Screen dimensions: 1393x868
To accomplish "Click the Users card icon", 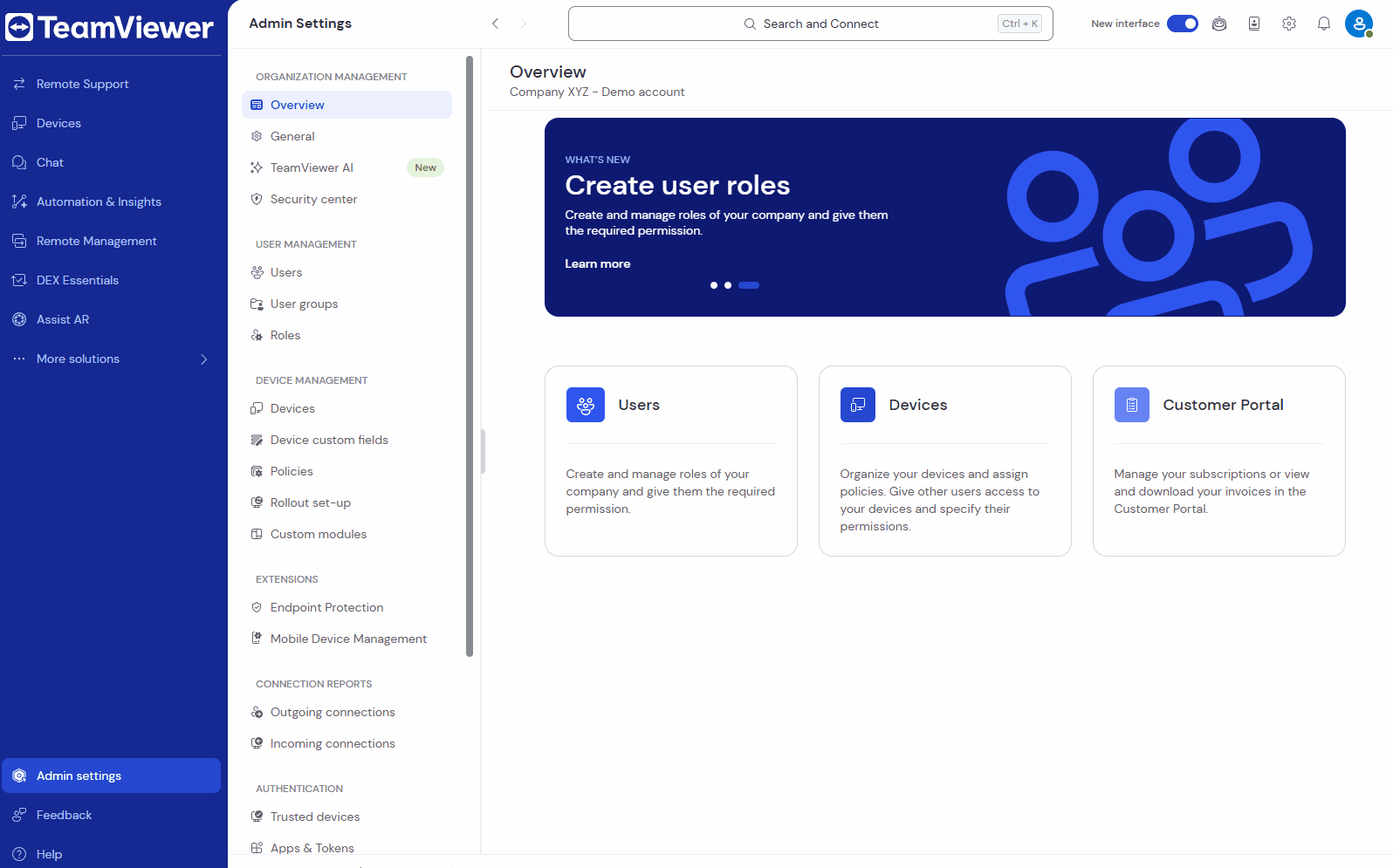I will pyautogui.click(x=586, y=405).
